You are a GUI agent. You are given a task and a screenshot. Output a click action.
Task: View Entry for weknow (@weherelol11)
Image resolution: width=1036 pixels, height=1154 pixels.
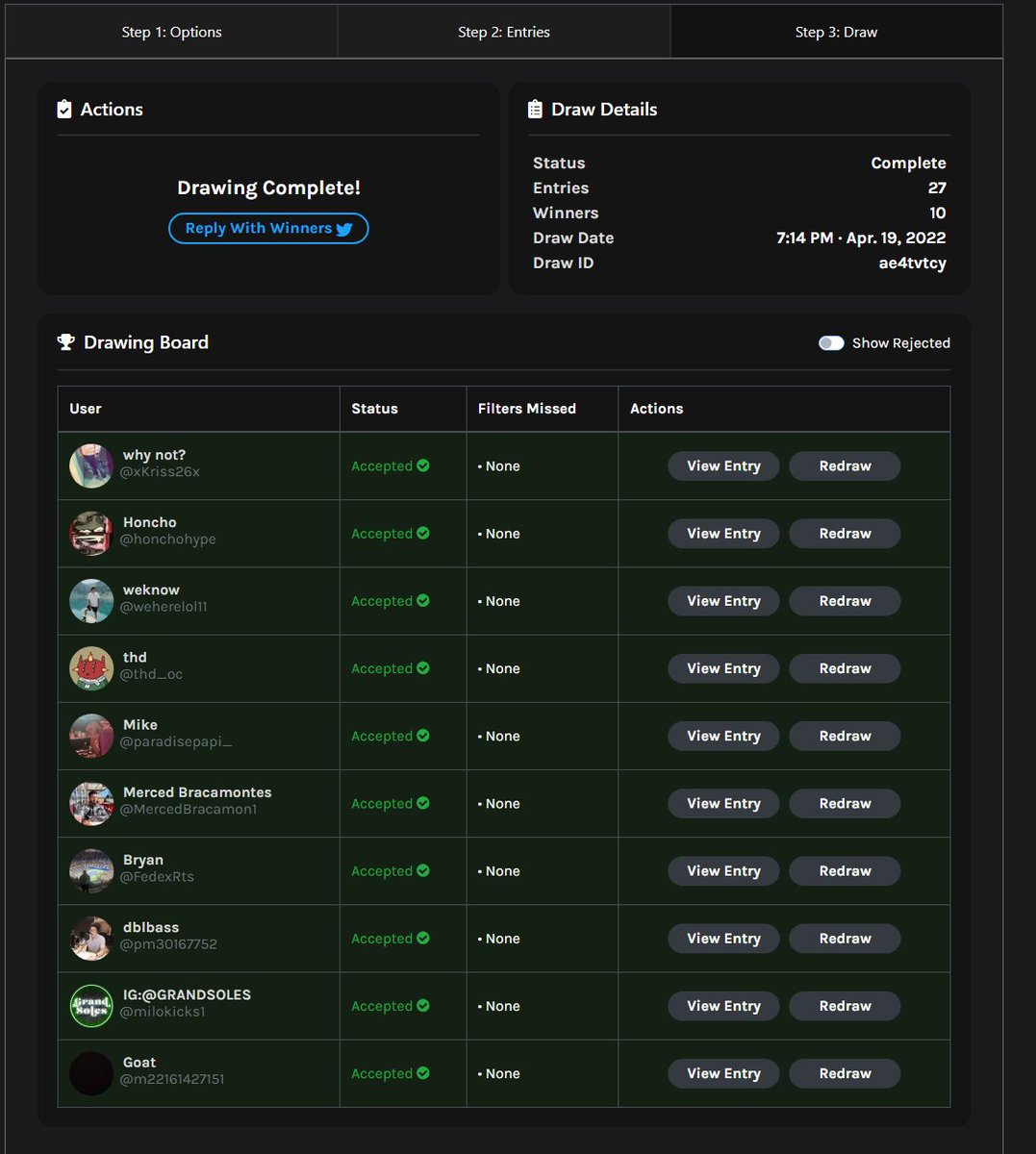tap(723, 601)
